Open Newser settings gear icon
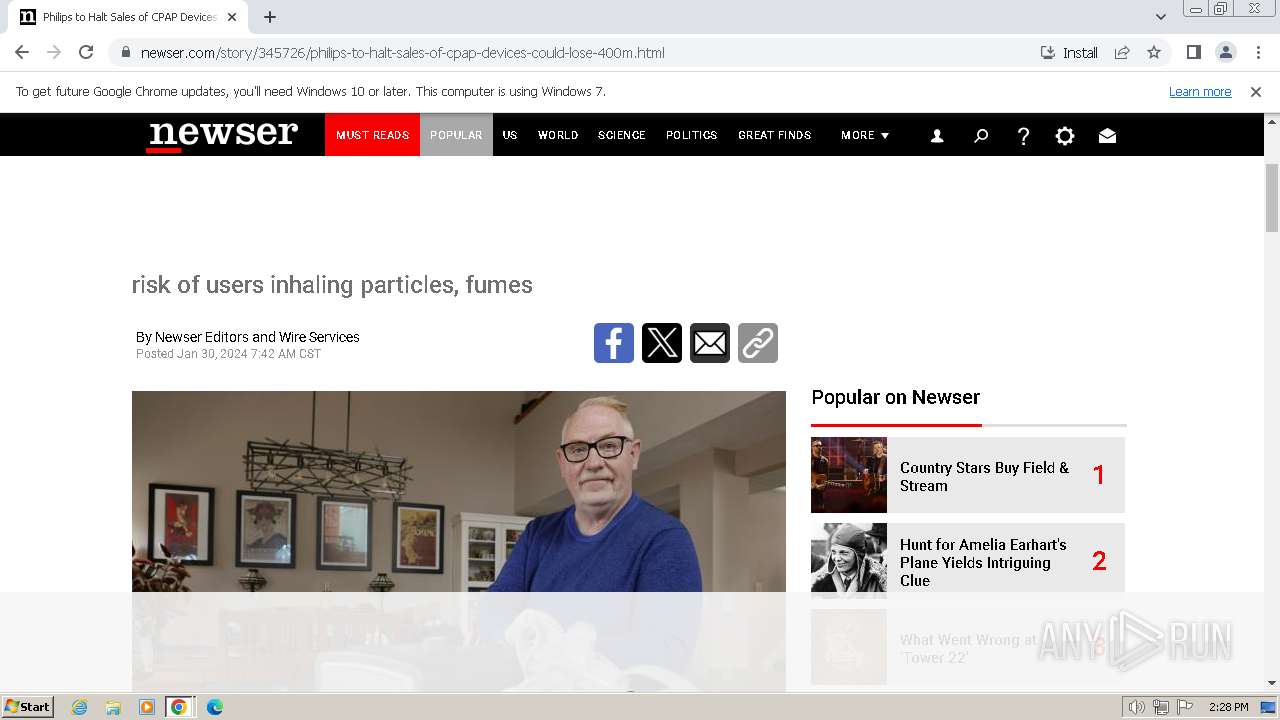 1065,136
